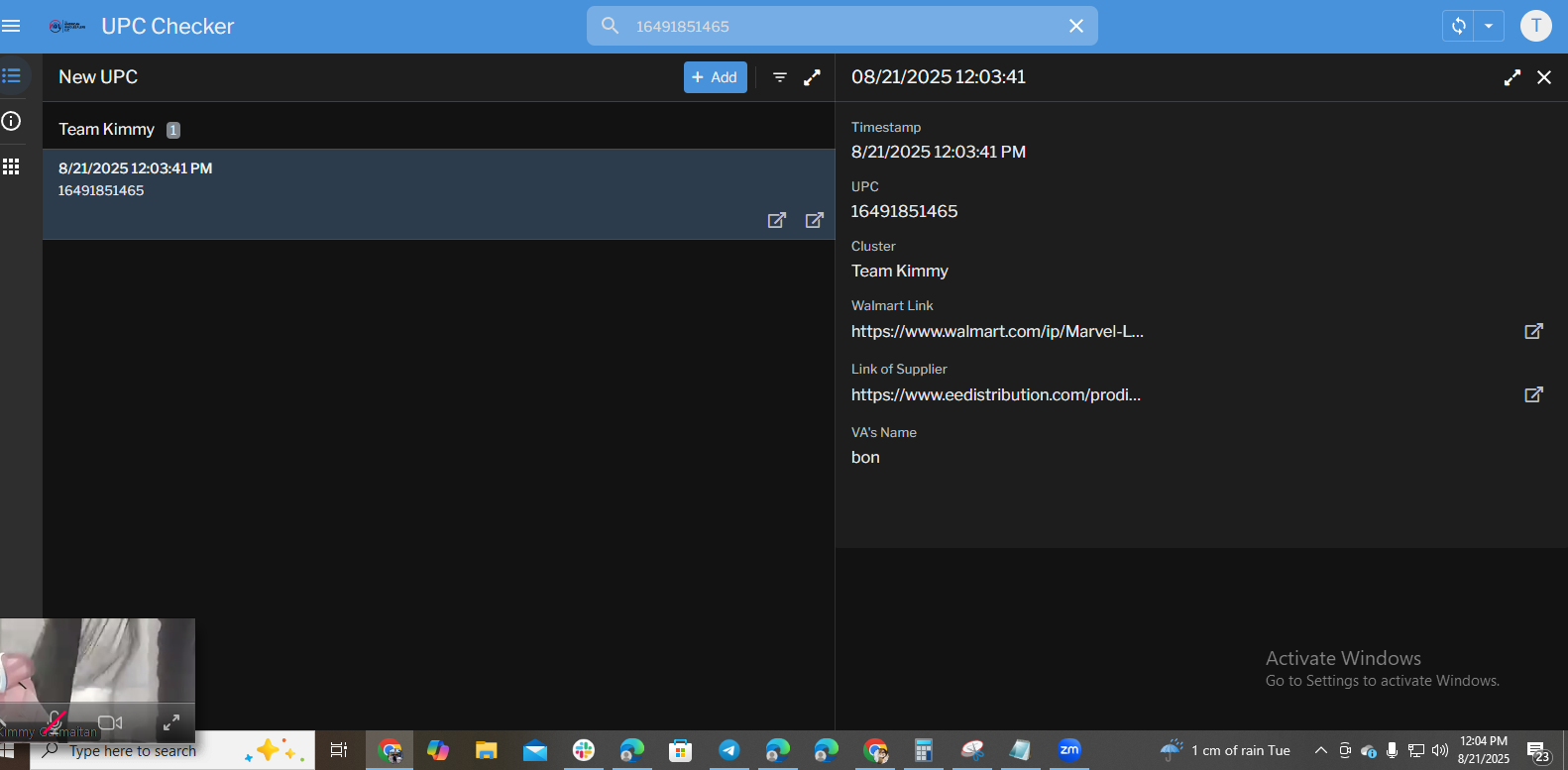
Task: Open the dropdown arrow beside sync button
Action: 1489,26
